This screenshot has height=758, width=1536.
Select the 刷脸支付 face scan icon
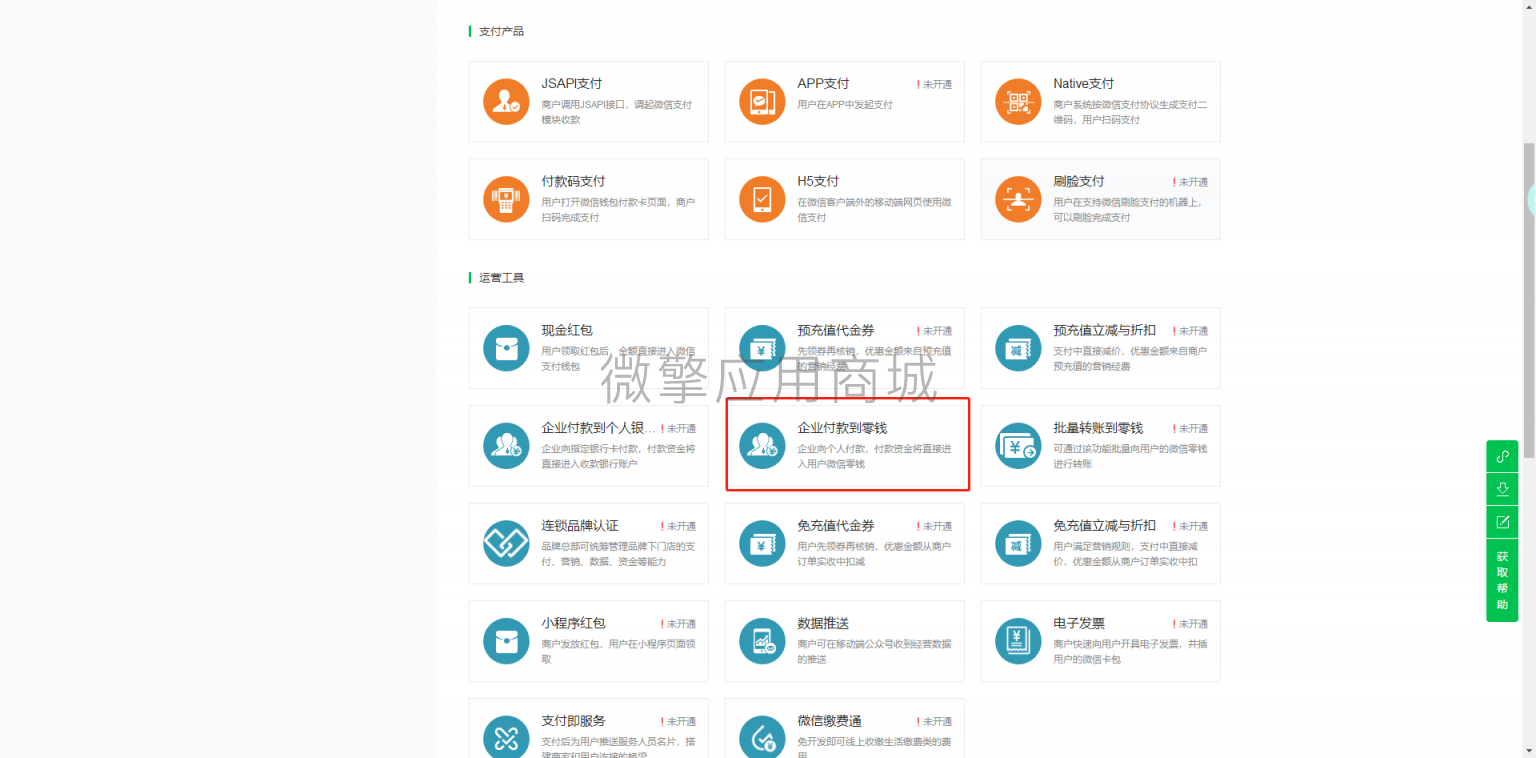[1018, 199]
